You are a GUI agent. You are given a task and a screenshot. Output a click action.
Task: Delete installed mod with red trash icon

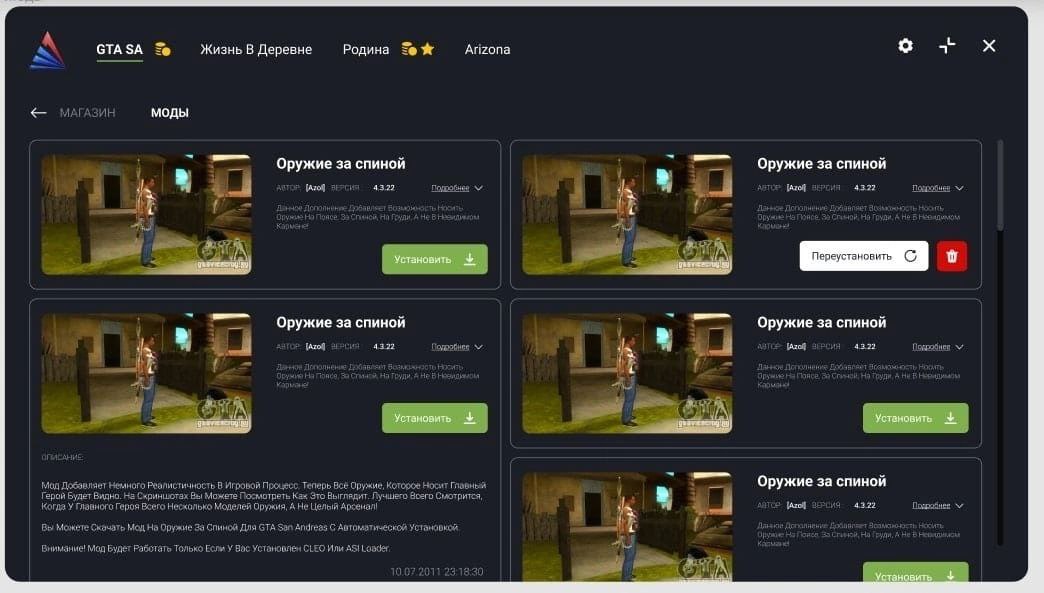951,256
